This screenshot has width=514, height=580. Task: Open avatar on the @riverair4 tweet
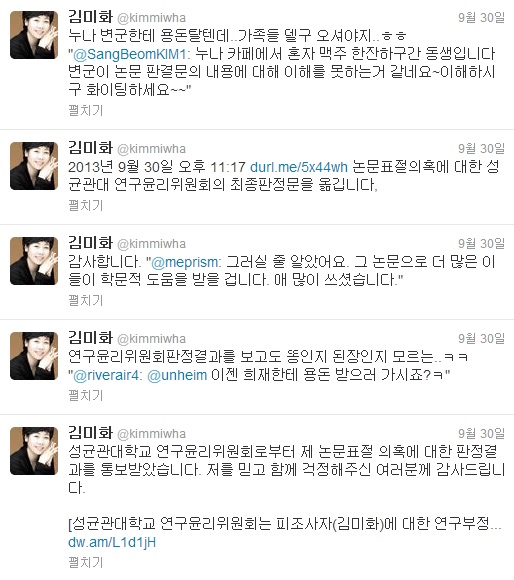(x=34, y=356)
